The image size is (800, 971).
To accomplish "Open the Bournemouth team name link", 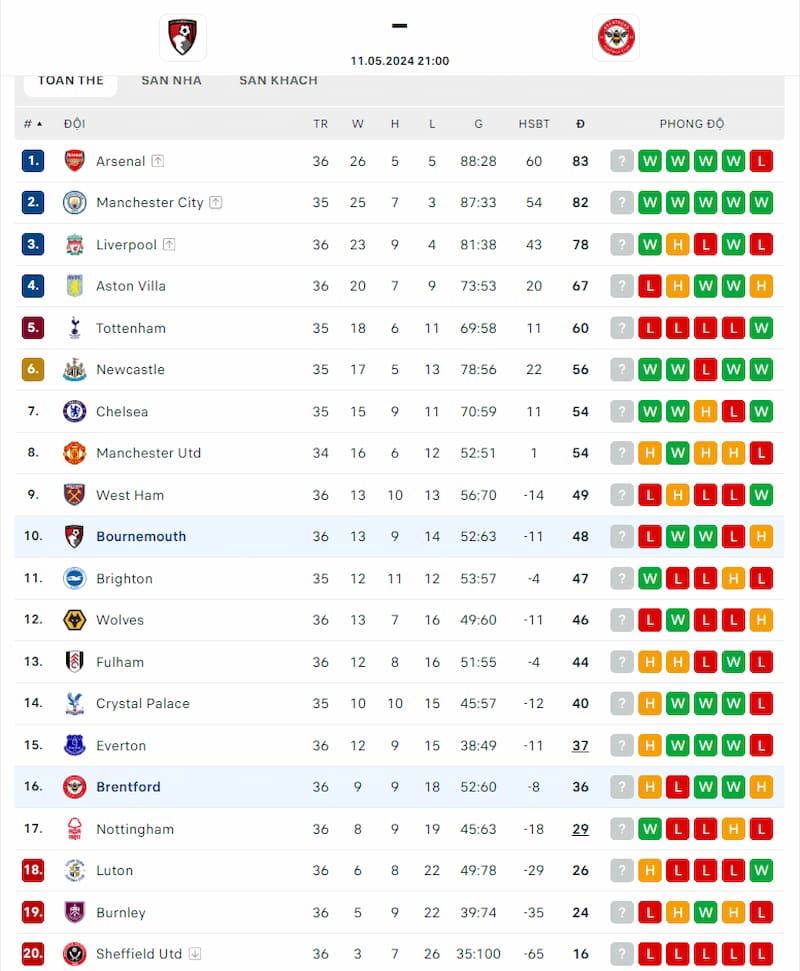I will coord(141,536).
